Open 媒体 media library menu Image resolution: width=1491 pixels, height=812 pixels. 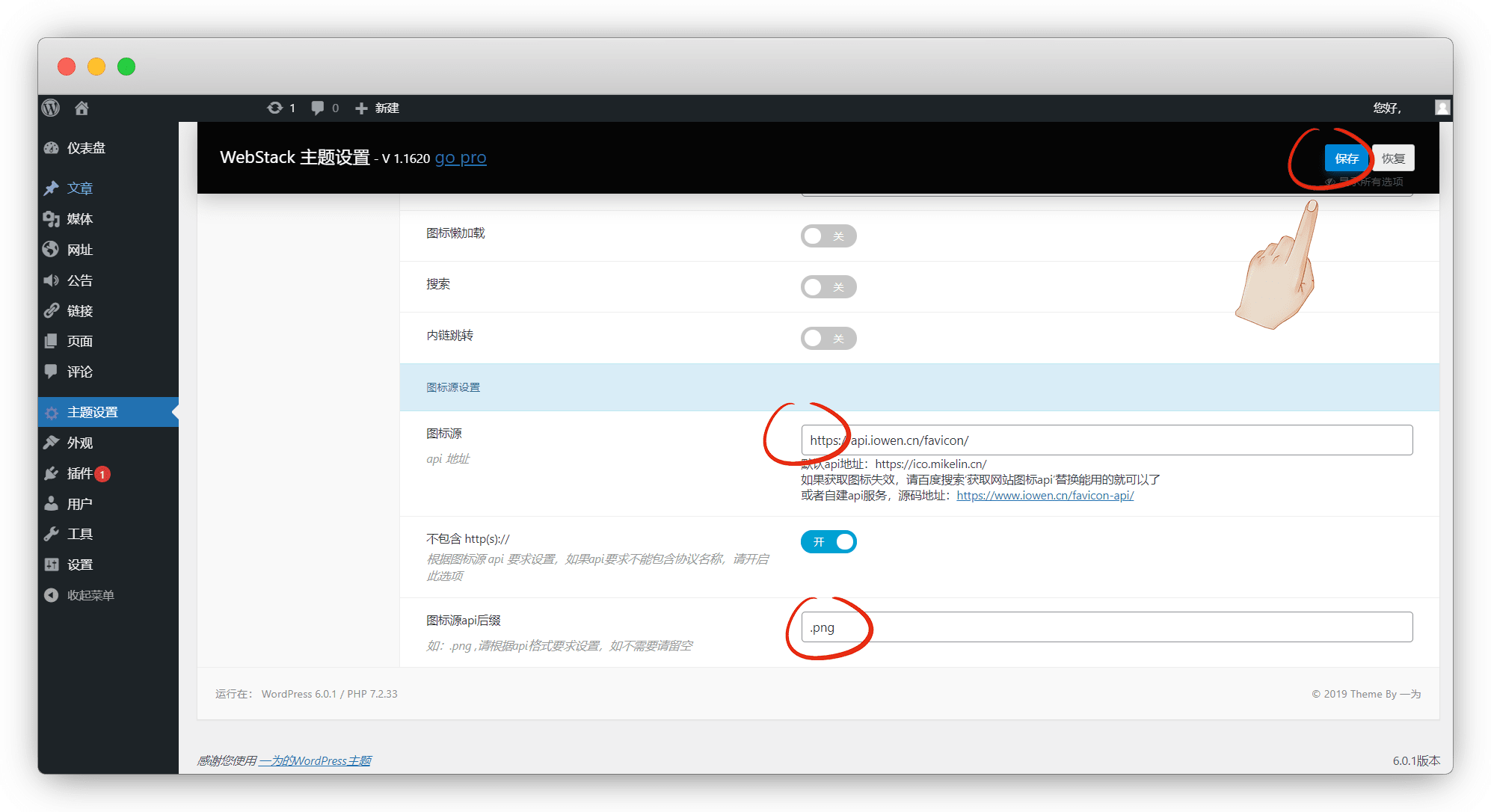[79, 219]
